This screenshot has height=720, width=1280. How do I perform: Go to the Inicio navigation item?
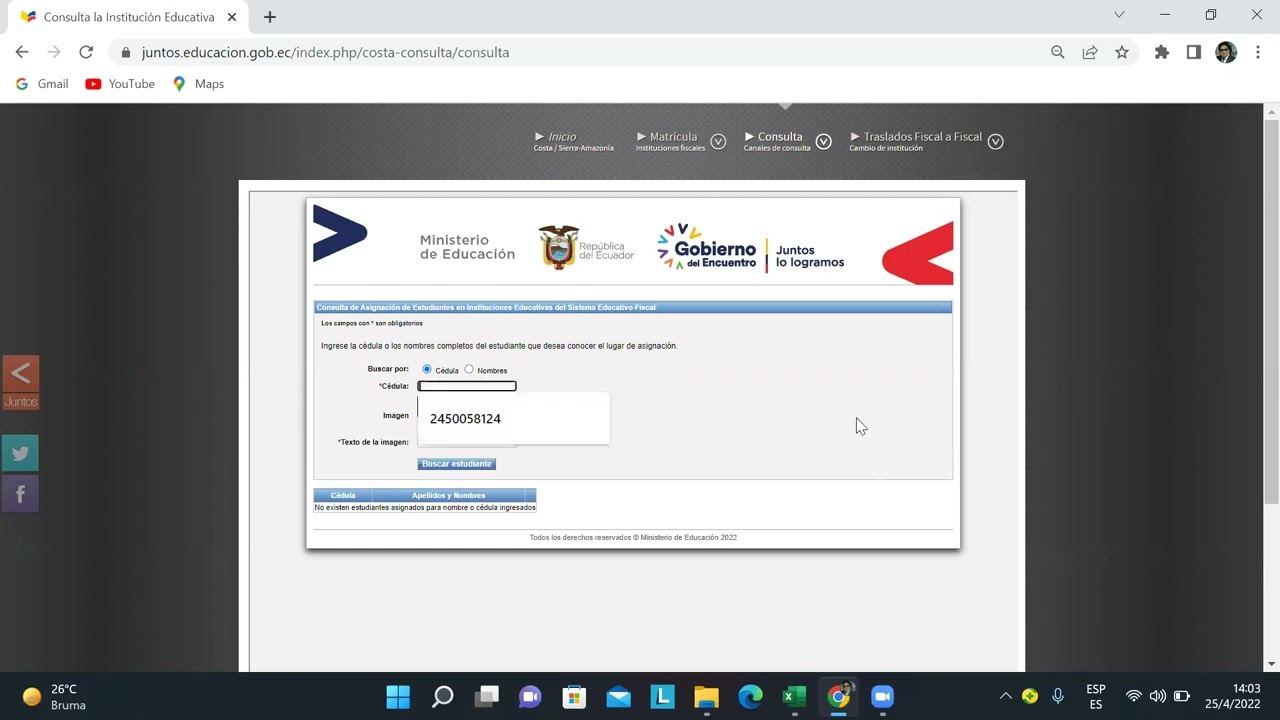pos(562,137)
